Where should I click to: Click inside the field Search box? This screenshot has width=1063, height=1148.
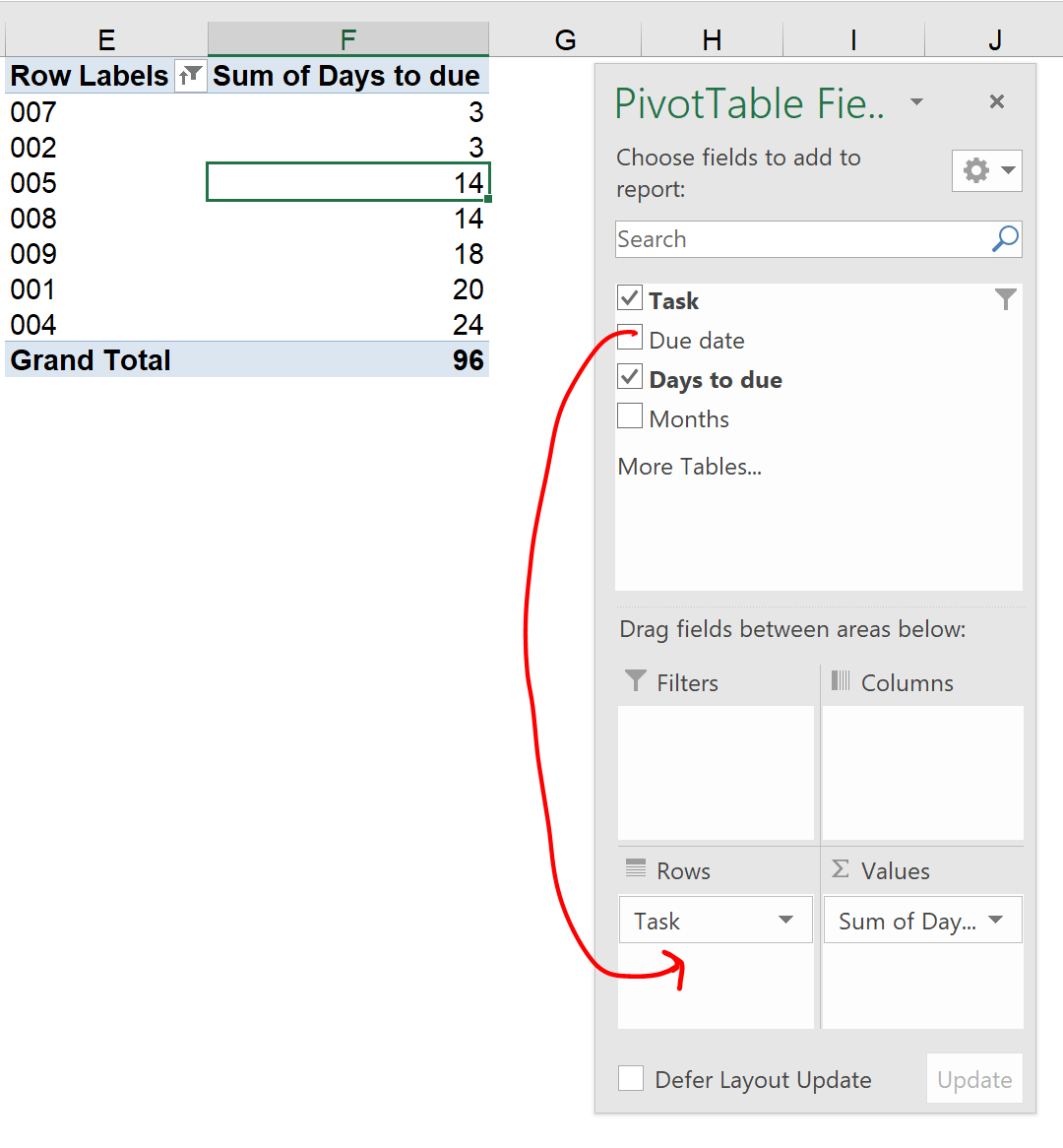click(x=797, y=239)
